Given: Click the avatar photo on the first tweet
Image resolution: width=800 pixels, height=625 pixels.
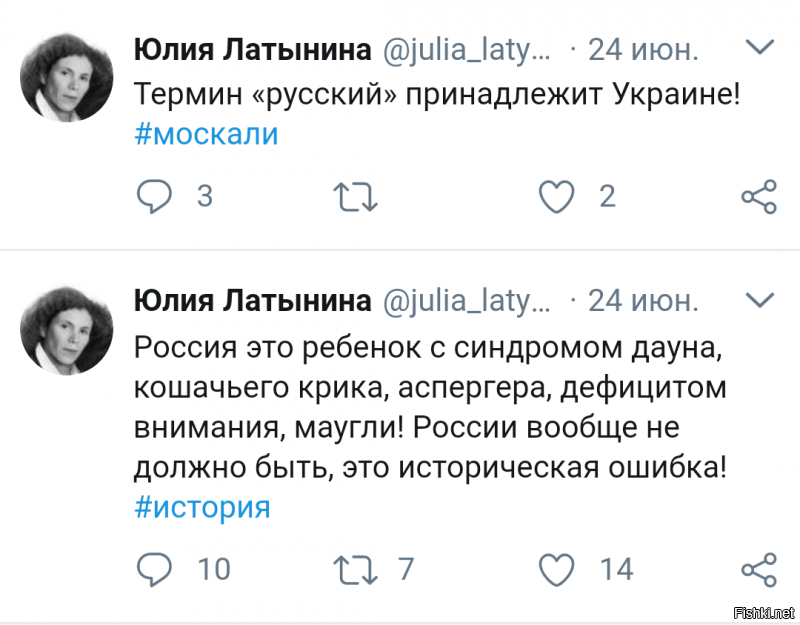Looking at the screenshot, I should (66, 75).
